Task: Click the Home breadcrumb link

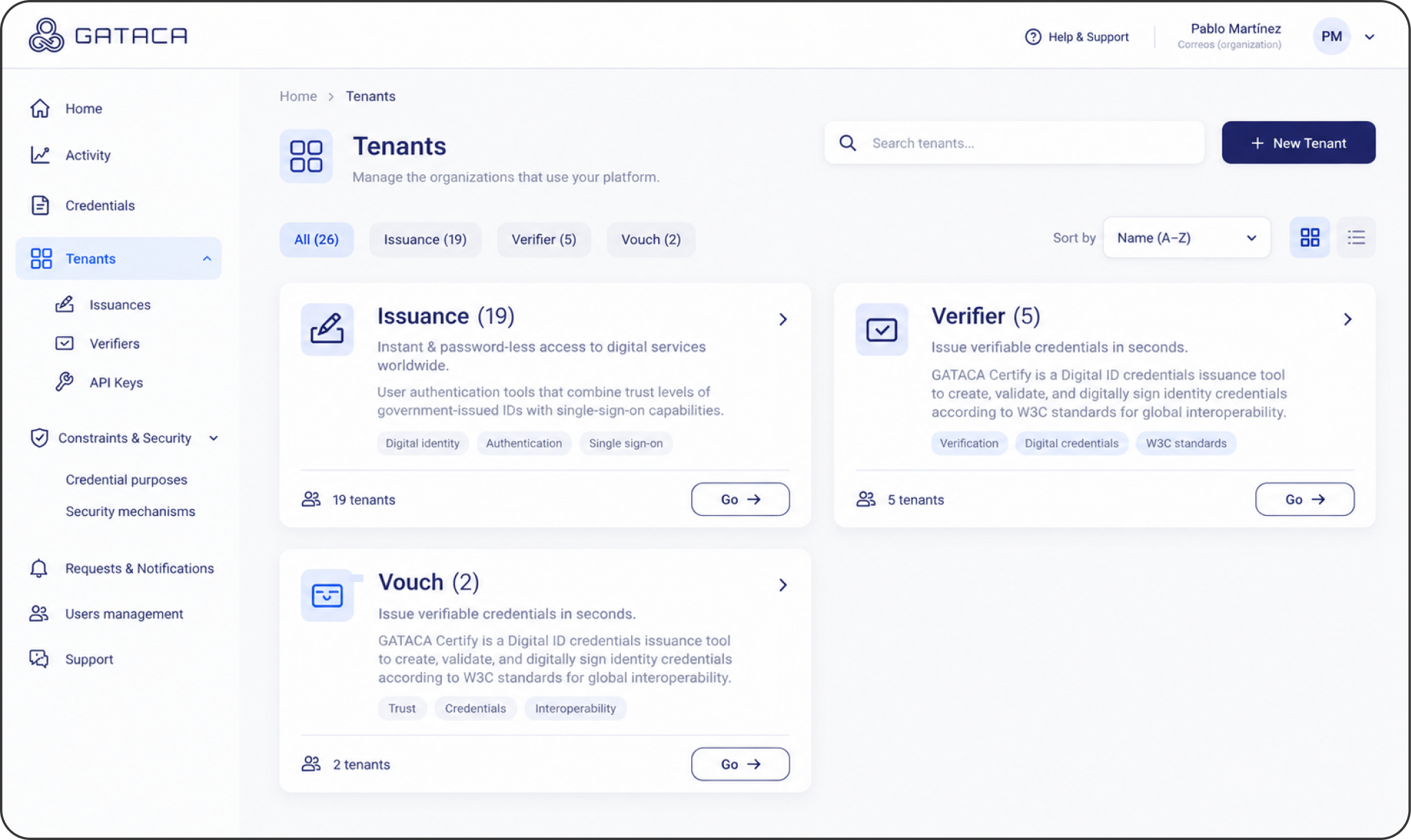Action: point(298,96)
